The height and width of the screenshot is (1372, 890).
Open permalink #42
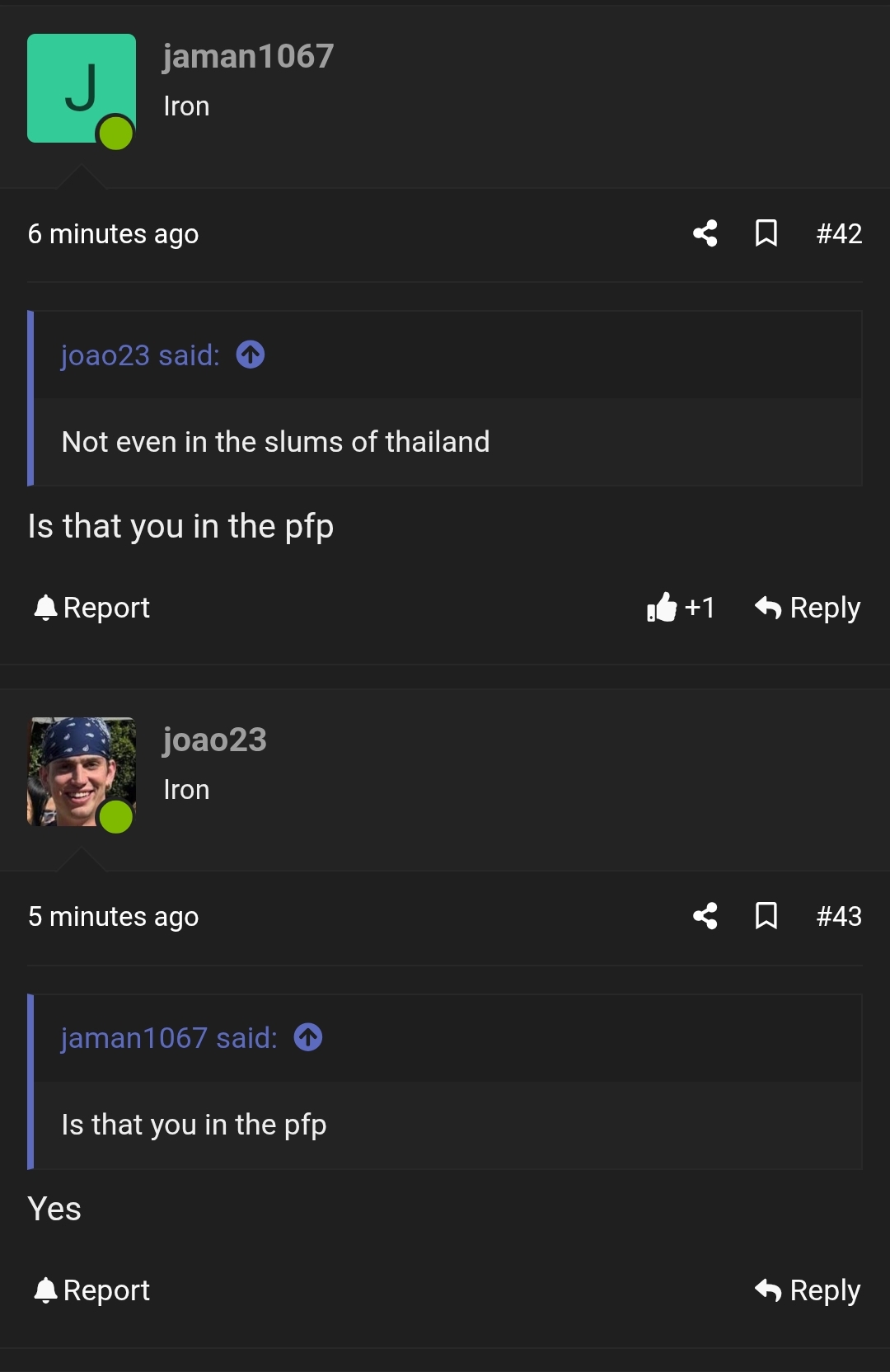(x=839, y=233)
